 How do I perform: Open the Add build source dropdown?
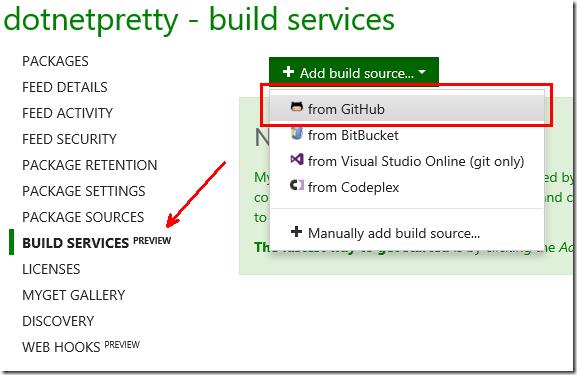[354, 71]
